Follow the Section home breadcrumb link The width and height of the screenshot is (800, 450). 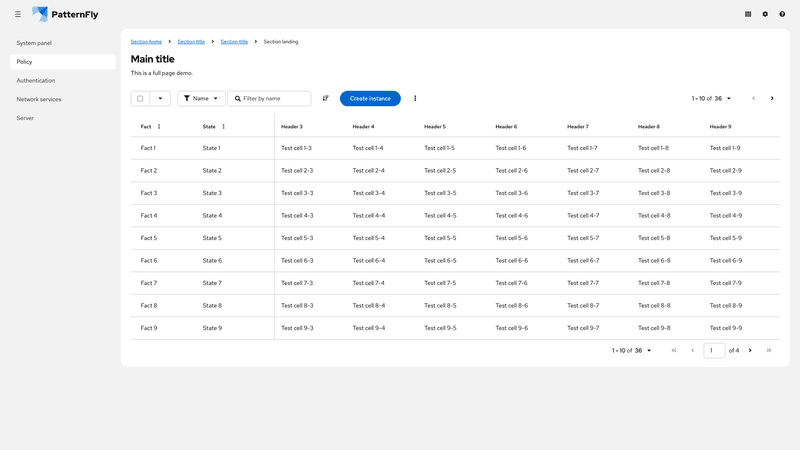146,42
